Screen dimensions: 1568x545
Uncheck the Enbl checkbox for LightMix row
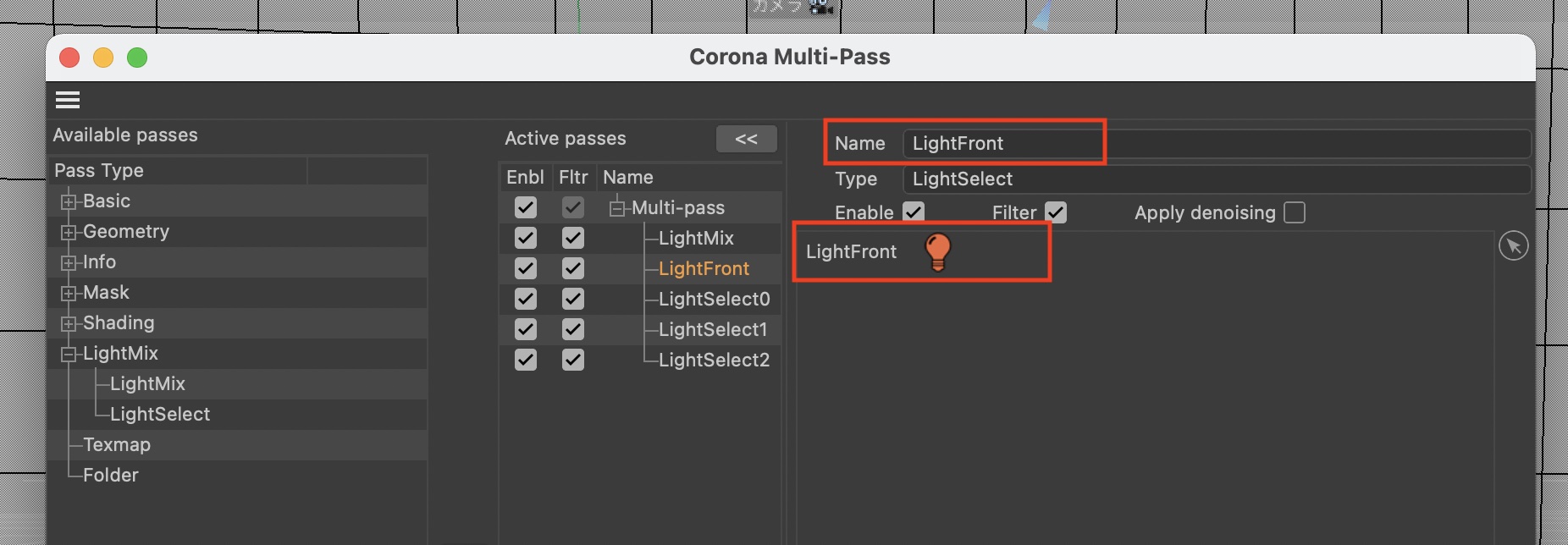[x=526, y=238]
